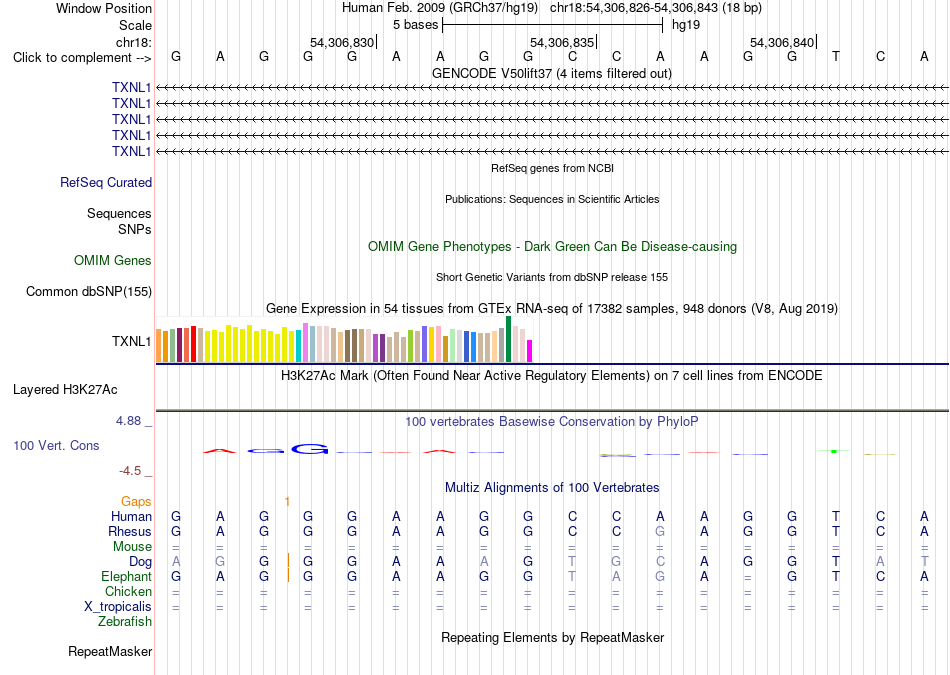This screenshot has height=675, width=950.
Task: Click the Scale label
Action: point(136,25)
